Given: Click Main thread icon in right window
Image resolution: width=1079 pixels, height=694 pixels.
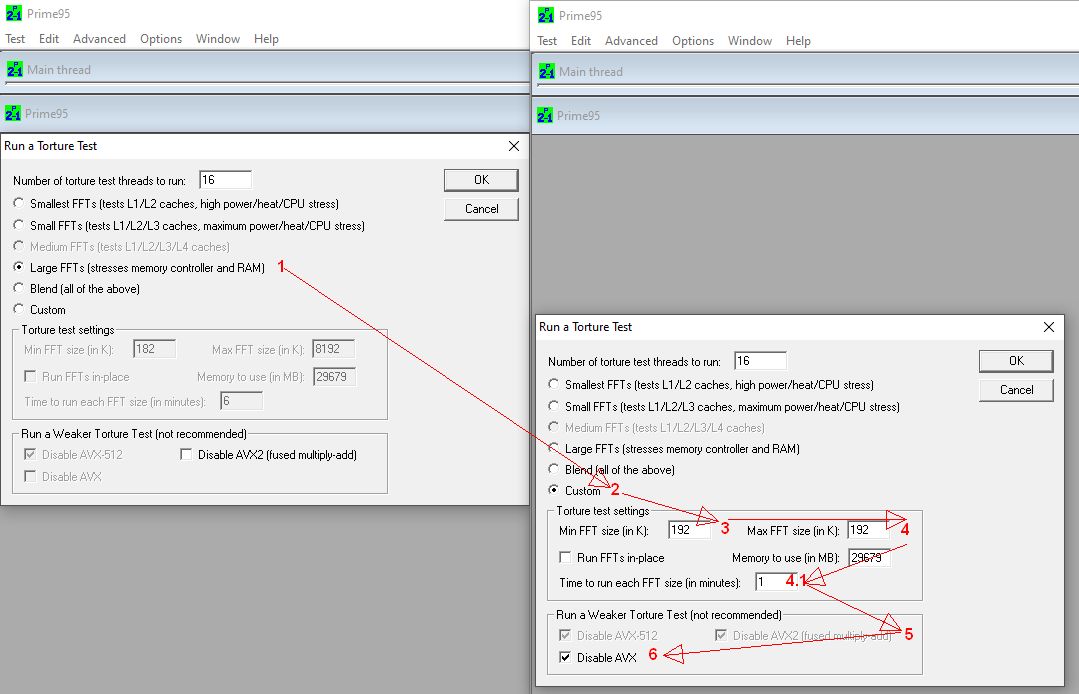Looking at the screenshot, I should [546, 71].
